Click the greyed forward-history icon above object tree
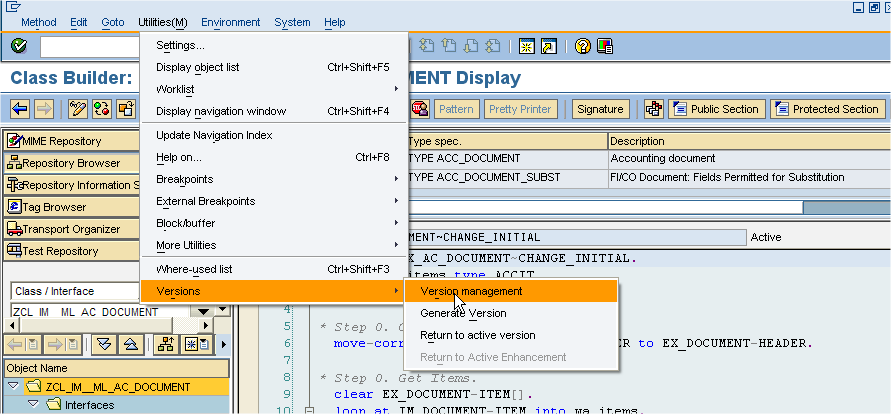The width and height of the screenshot is (891, 414). (63, 344)
